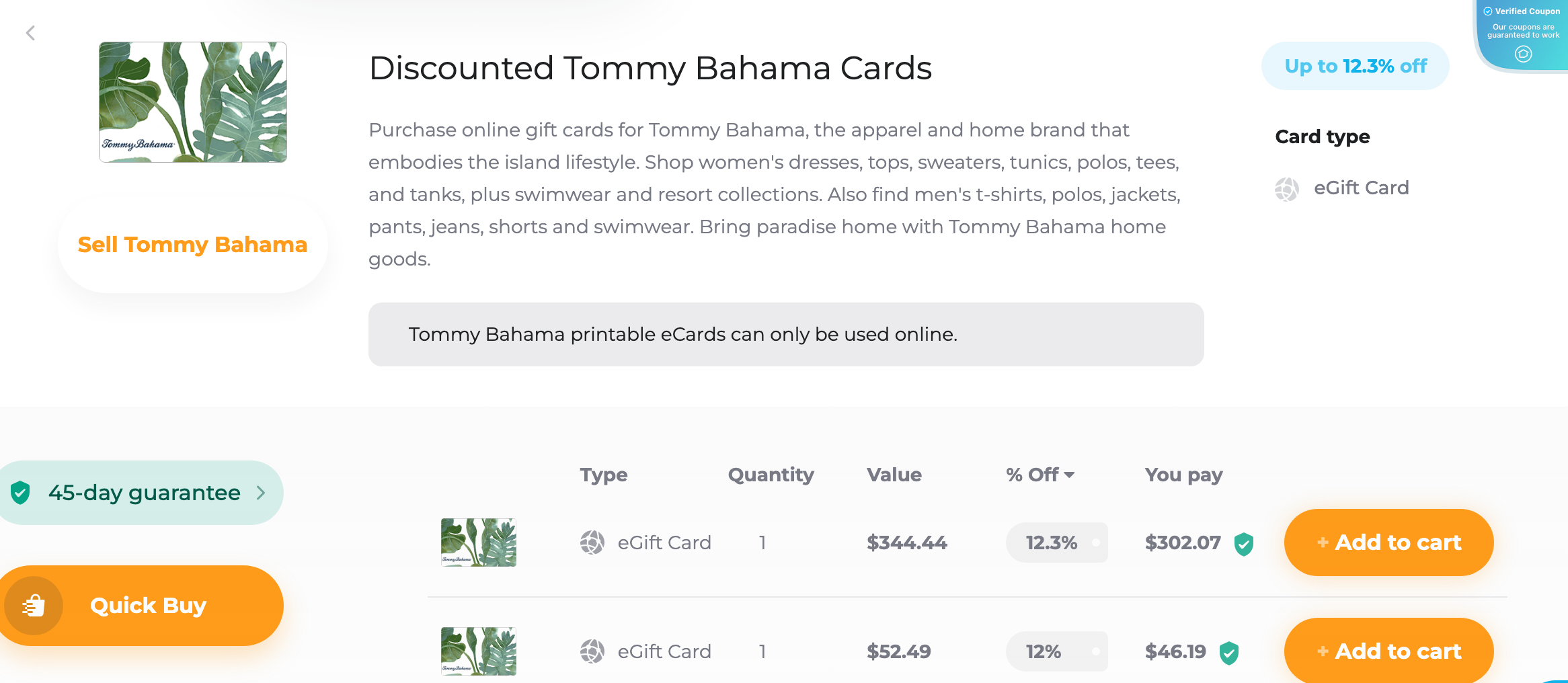Click the Up to 12.3% off badge
The height and width of the screenshot is (683, 1568).
point(1355,66)
